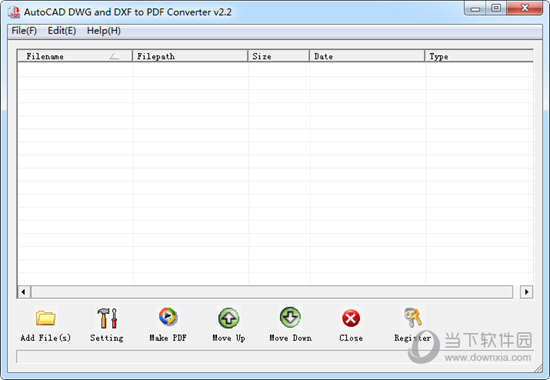The width and height of the screenshot is (550, 380).
Task: Open the Help(H) menu
Action: pyautogui.click(x=103, y=31)
